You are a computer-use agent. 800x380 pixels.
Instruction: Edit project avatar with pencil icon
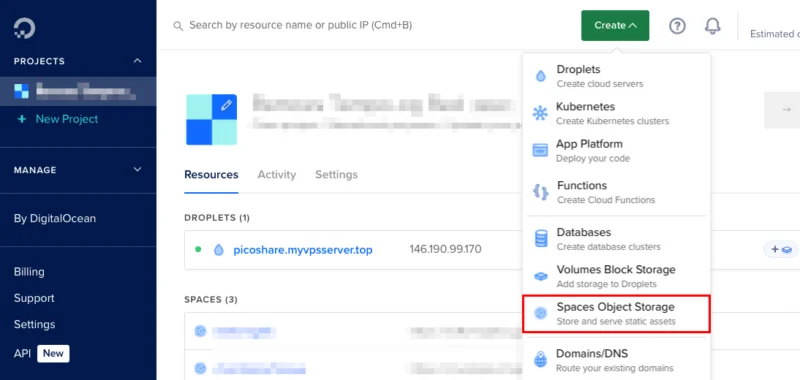pos(226,105)
